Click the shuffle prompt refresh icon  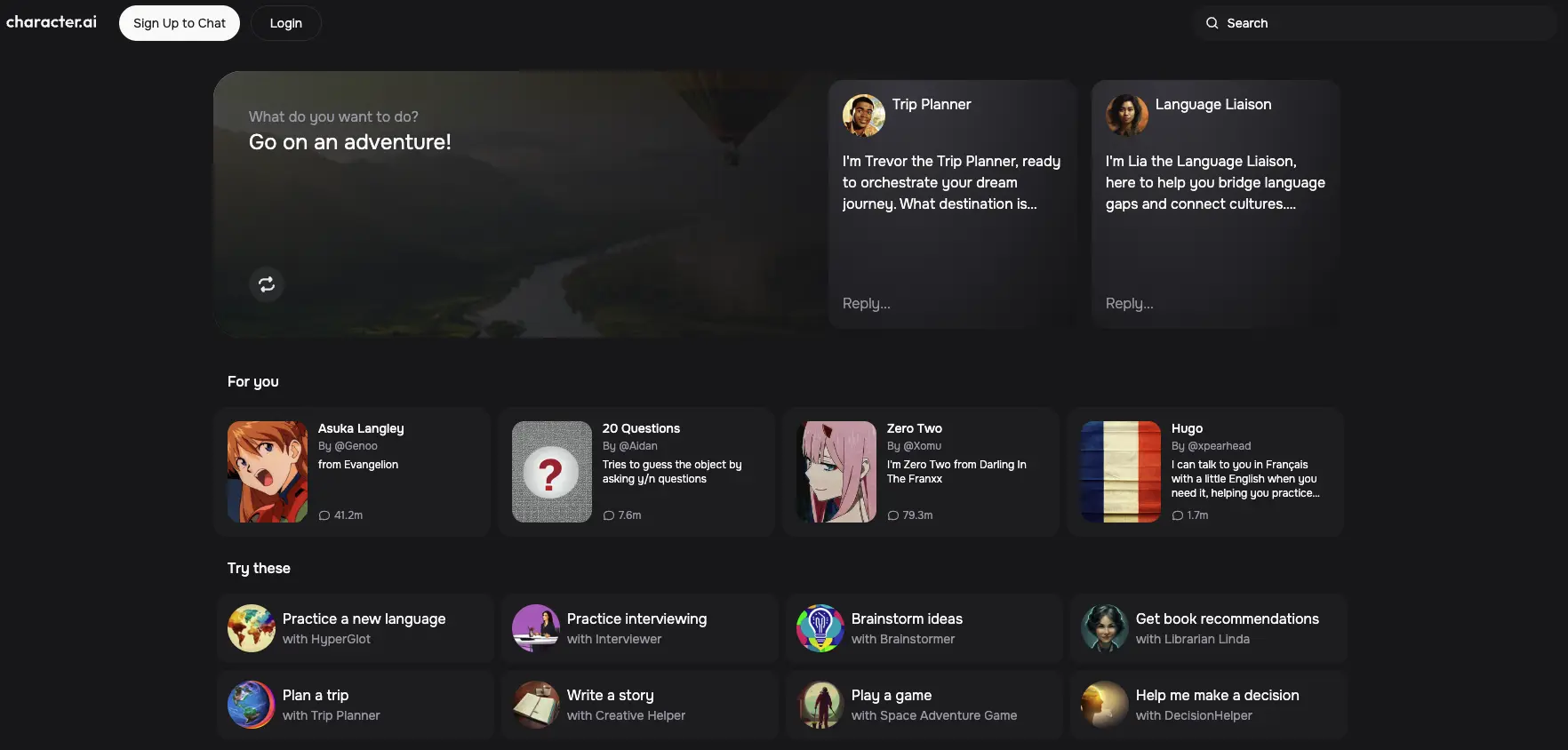pos(266,284)
